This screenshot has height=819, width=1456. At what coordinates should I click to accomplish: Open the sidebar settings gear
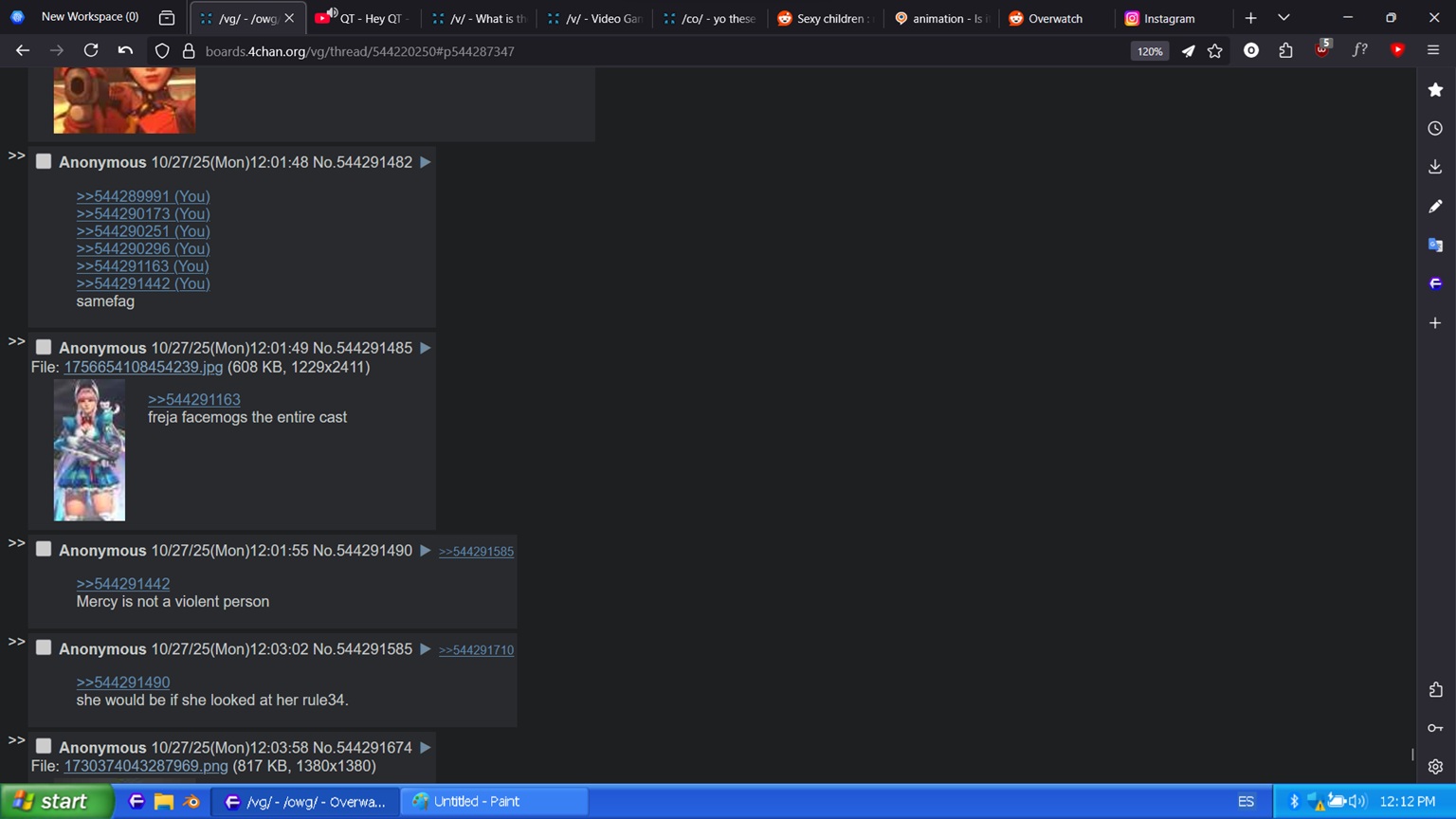point(1436,766)
